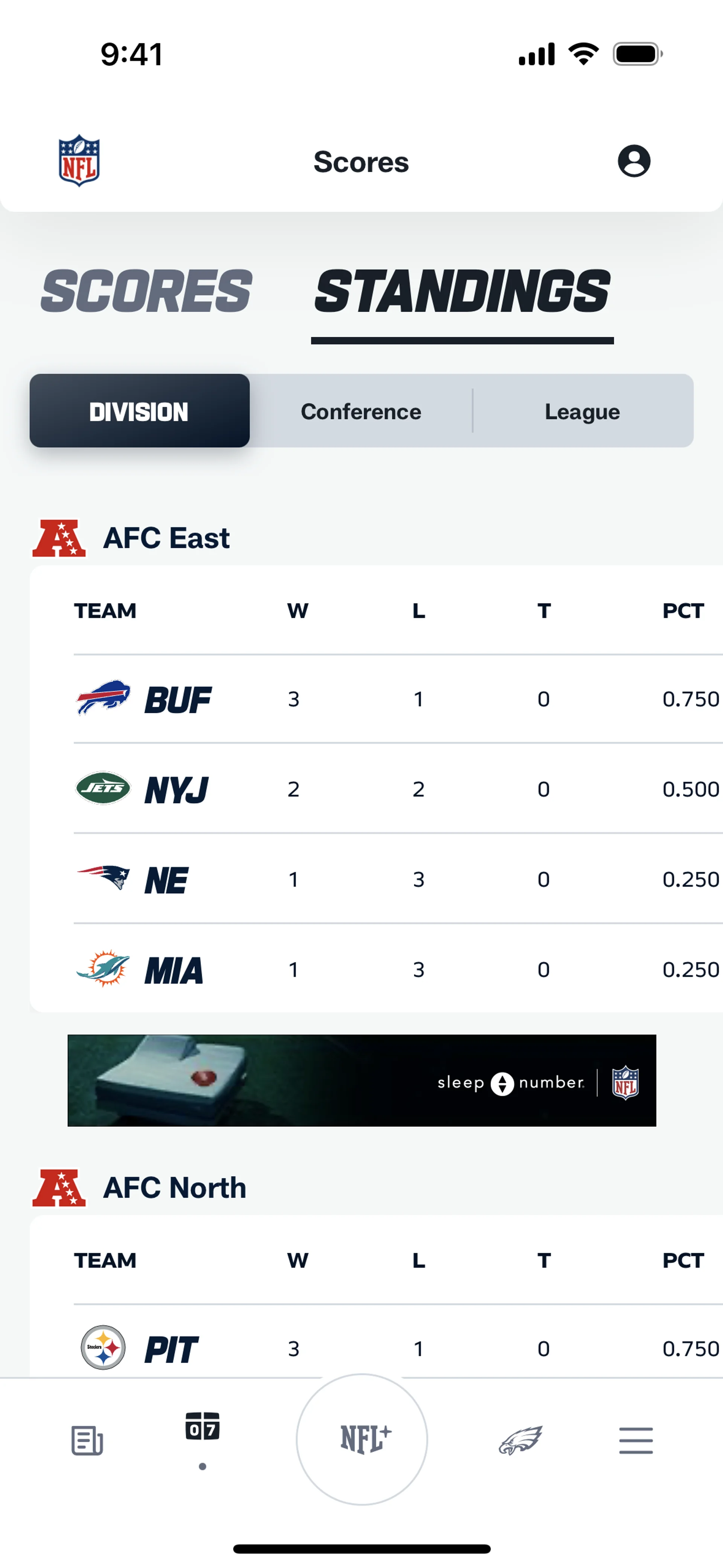The image size is (723, 1568).
Task: Open the news feed icon in bottom bar
Action: (87, 1440)
